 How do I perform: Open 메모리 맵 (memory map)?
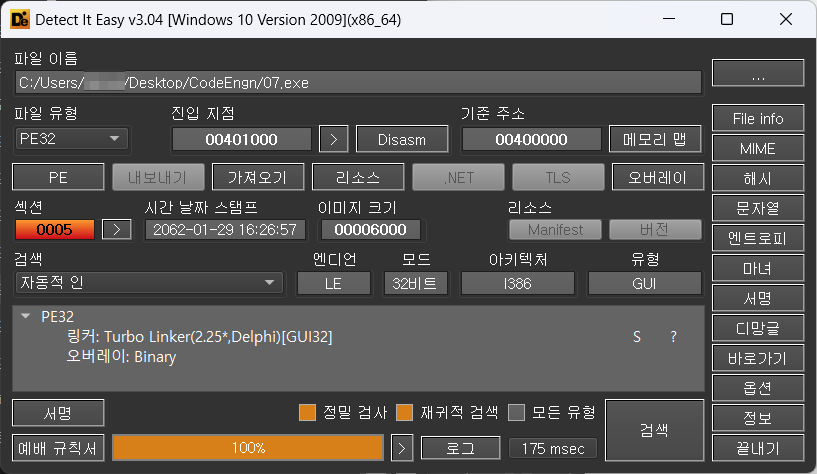click(x=655, y=140)
